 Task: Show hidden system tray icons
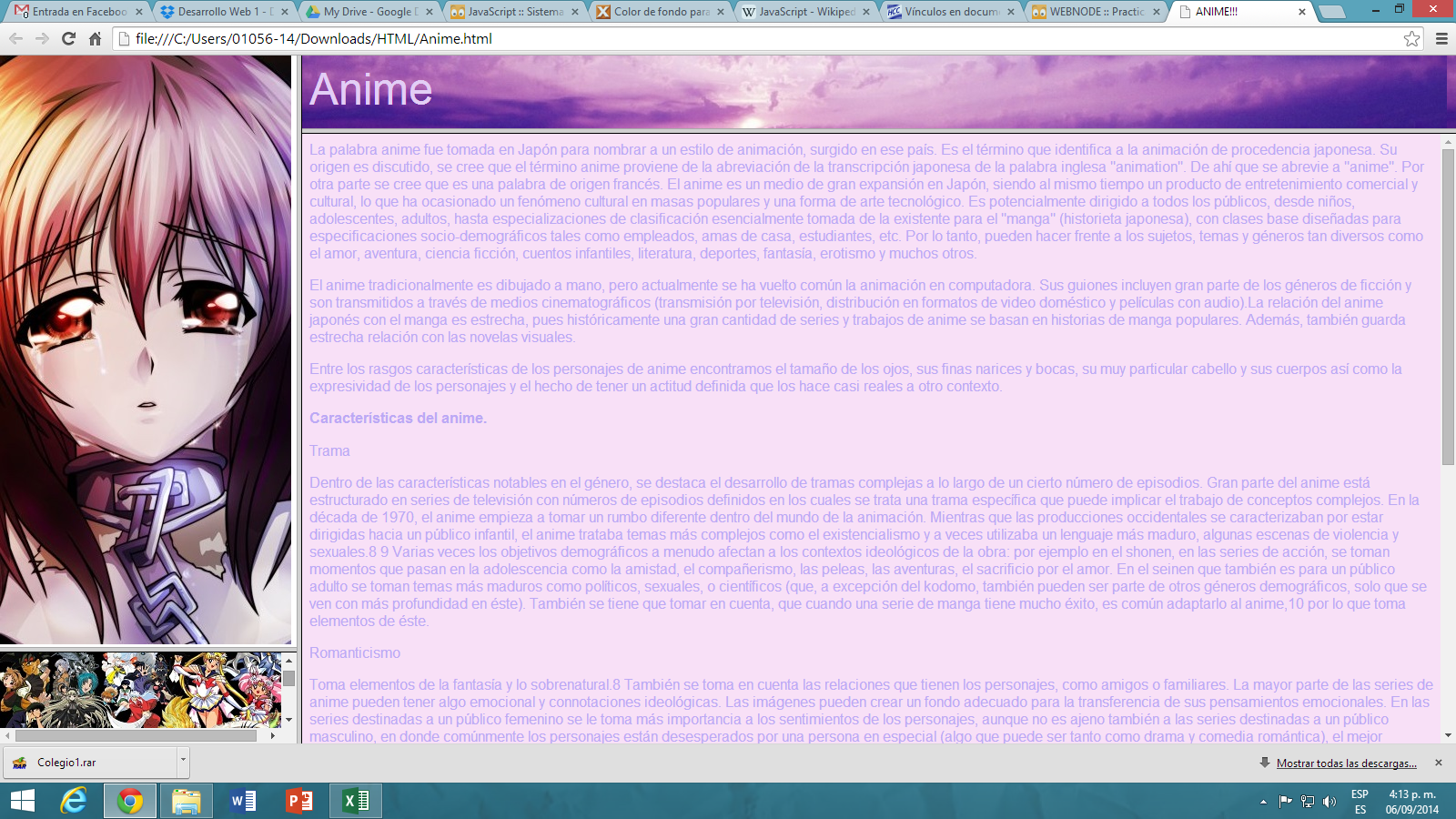point(1263,802)
